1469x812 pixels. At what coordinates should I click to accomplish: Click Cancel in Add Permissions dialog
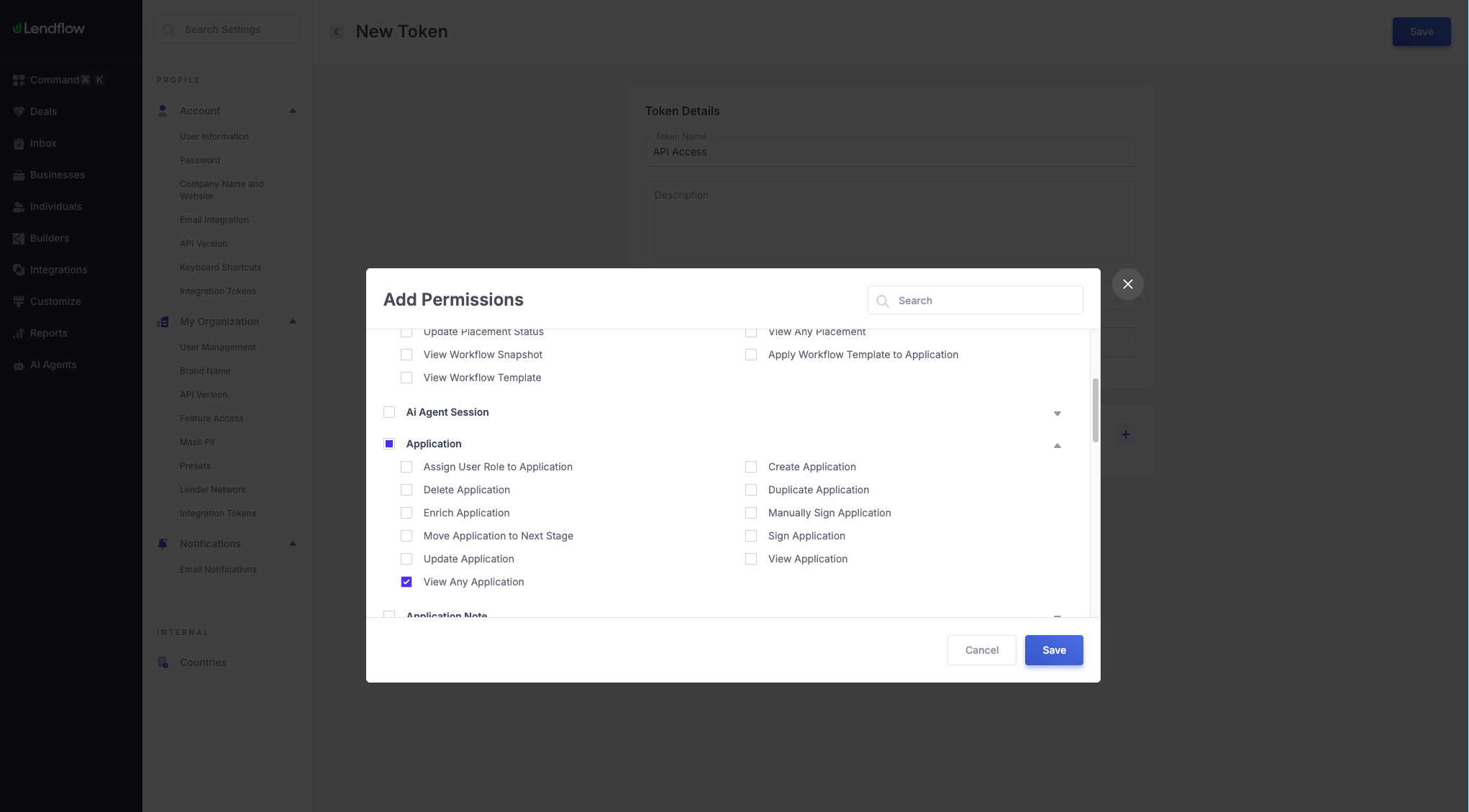click(x=982, y=650)
